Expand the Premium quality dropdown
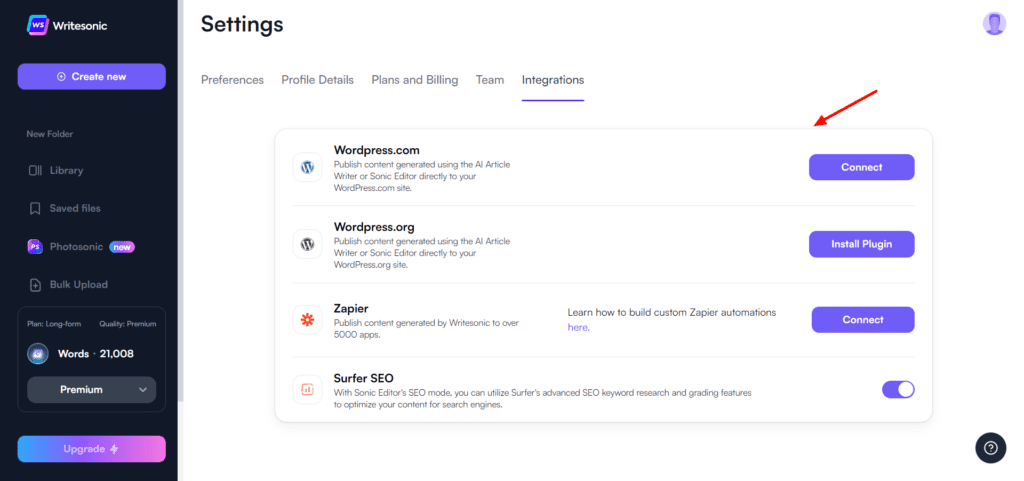This screenshot has height=481, width=1024. tap(91, 389)
